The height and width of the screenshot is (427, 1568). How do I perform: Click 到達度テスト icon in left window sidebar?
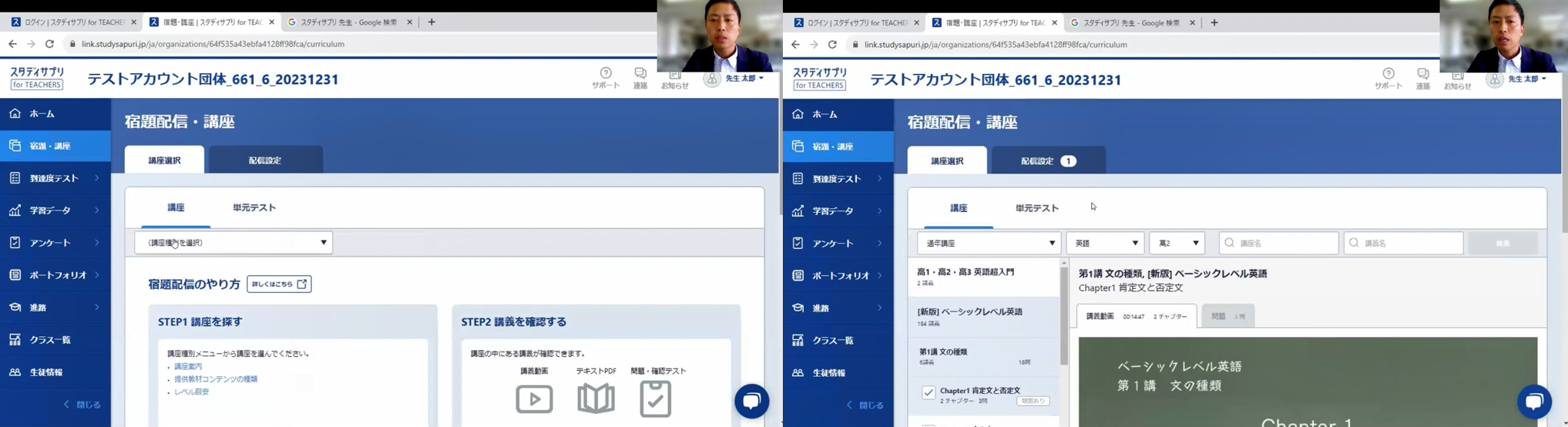point(15,178)
